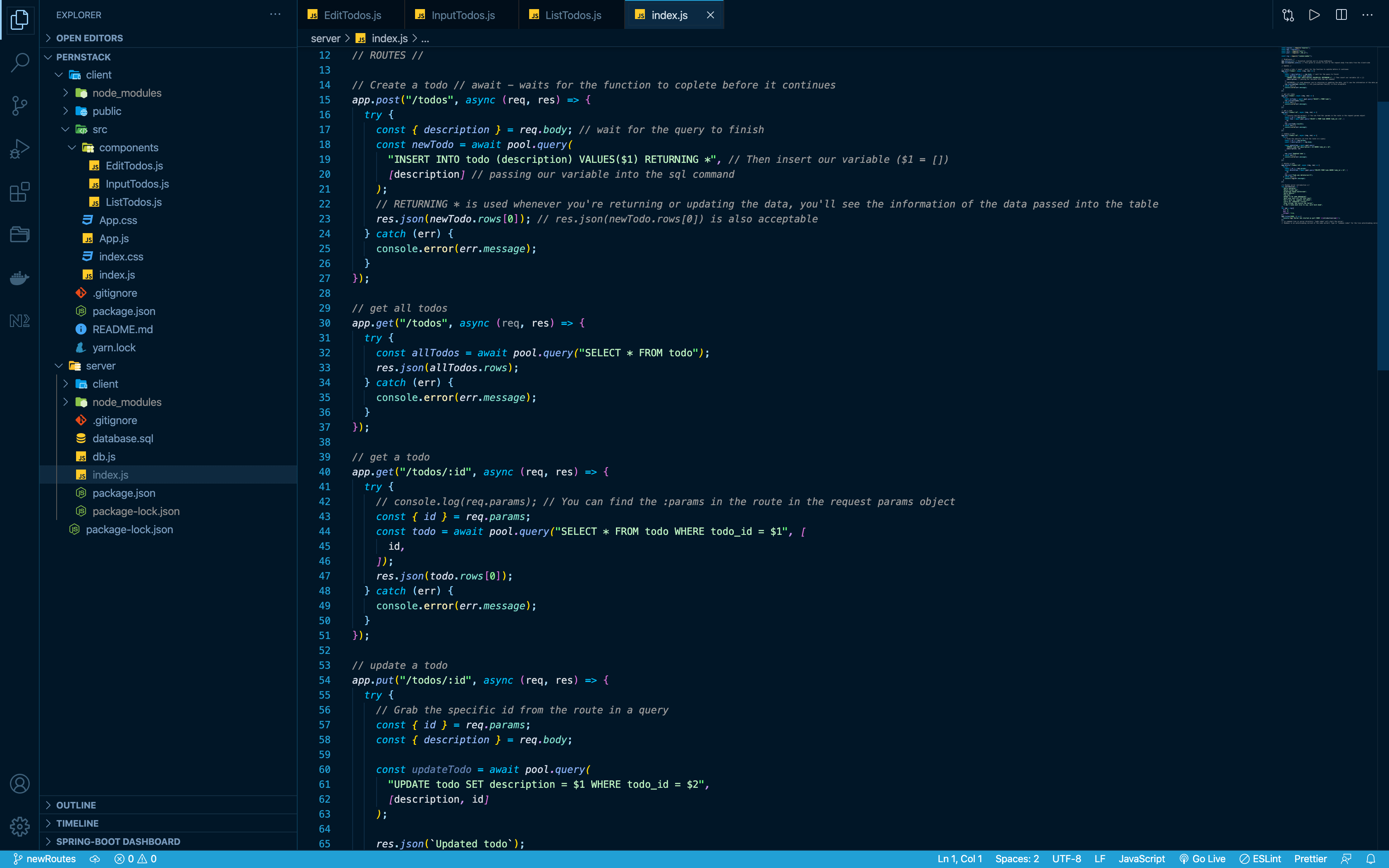This screenshot has height=868, width=1389.
Task: Collapse the server folder
Action: [x=168, y=366]
